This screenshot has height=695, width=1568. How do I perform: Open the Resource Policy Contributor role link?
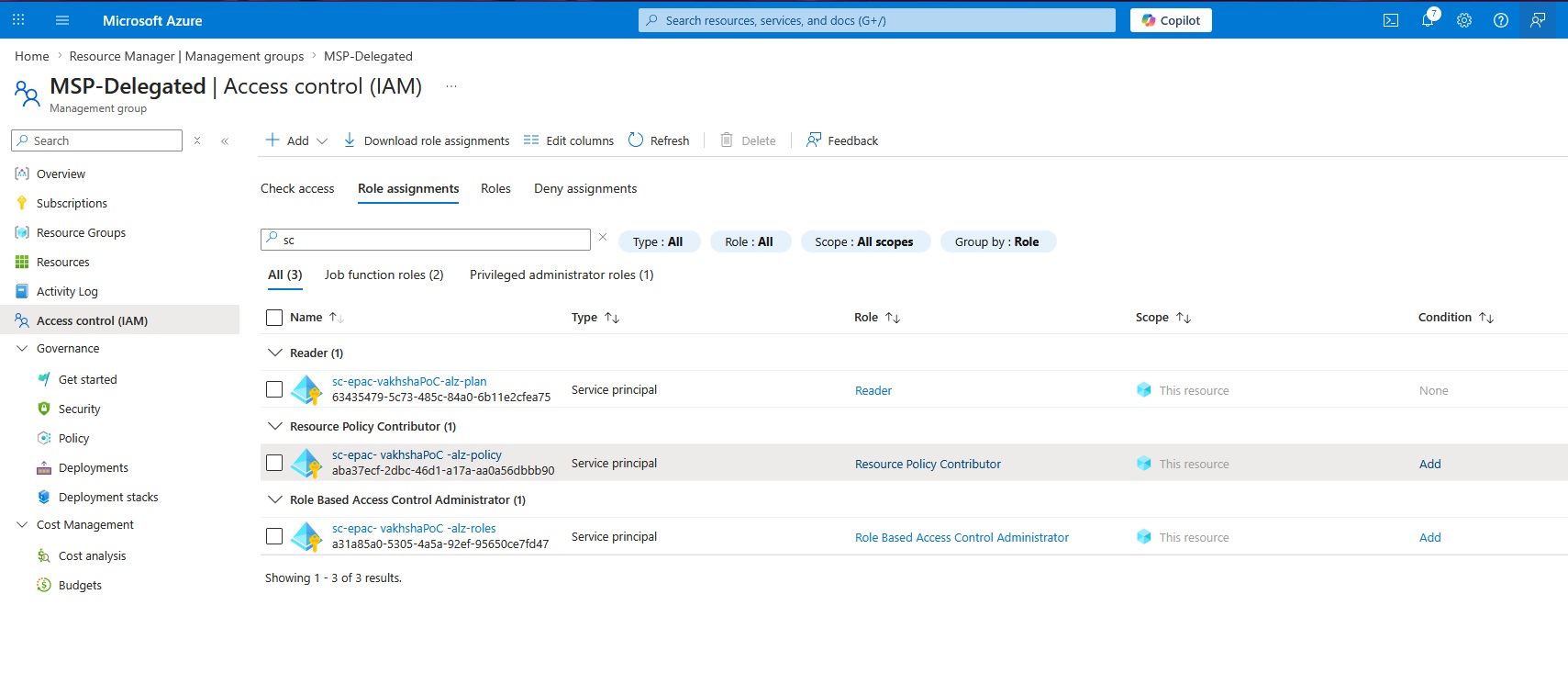(x=928, y=464)
